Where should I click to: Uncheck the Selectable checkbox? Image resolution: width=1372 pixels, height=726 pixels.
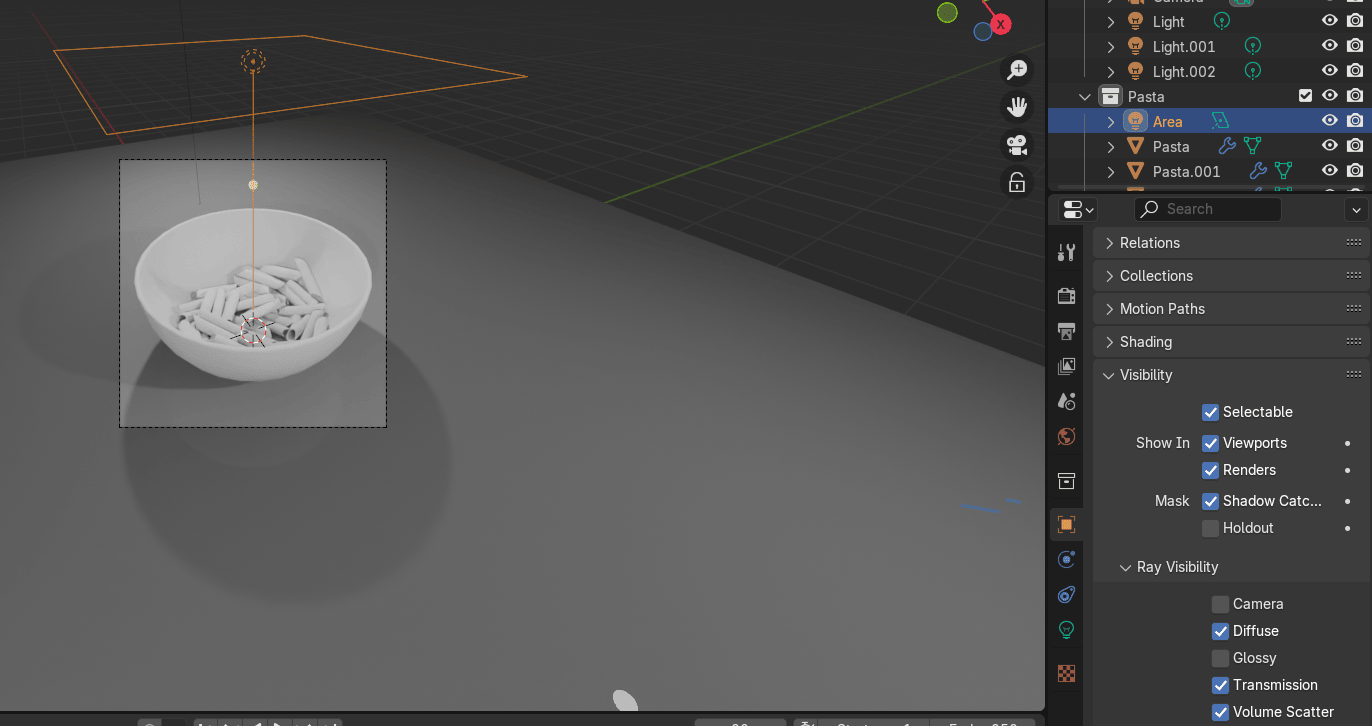click(1210, 412)
